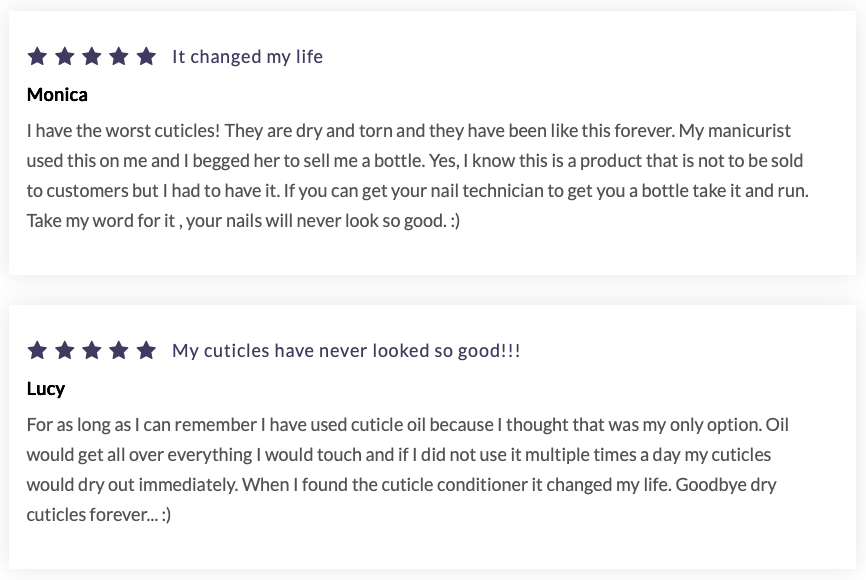Image resolution: width=866 pixels, height=580 pixels.
Task: Click the line starting "Take my word for it"
Action: (243, 220)
